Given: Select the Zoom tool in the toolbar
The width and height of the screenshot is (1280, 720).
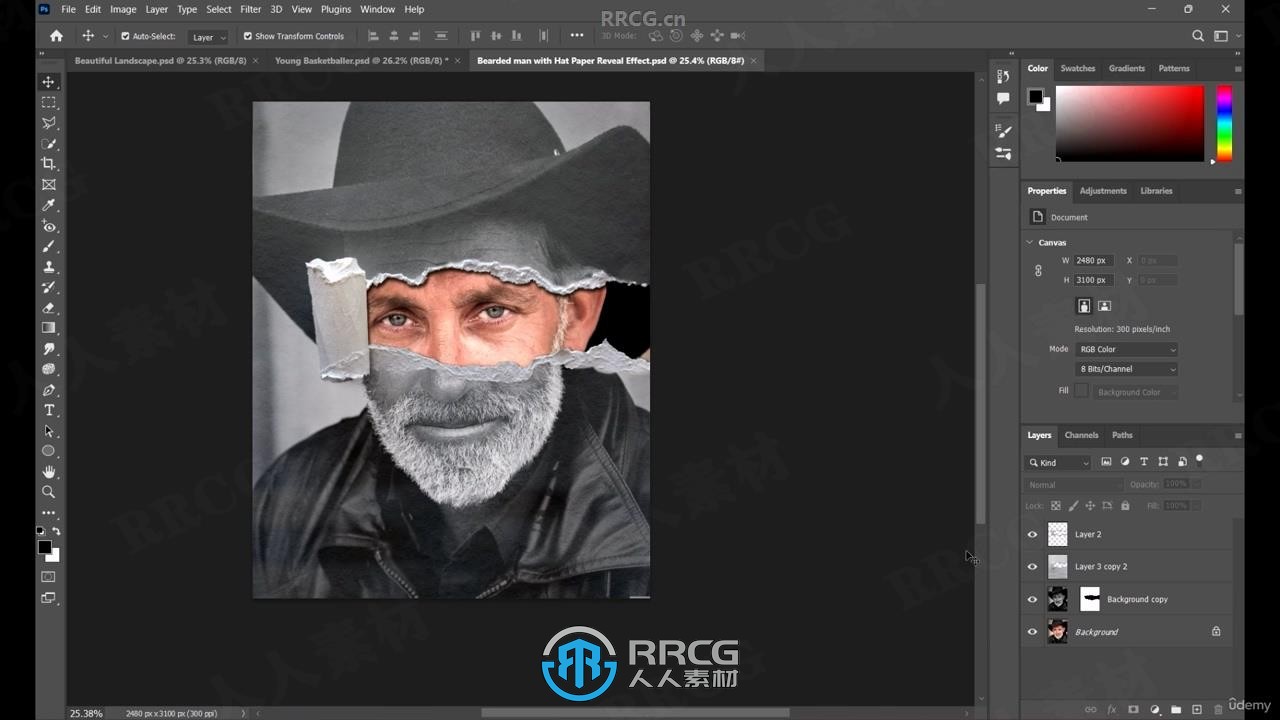Looking at the screenshot, I should coord(48,492).
